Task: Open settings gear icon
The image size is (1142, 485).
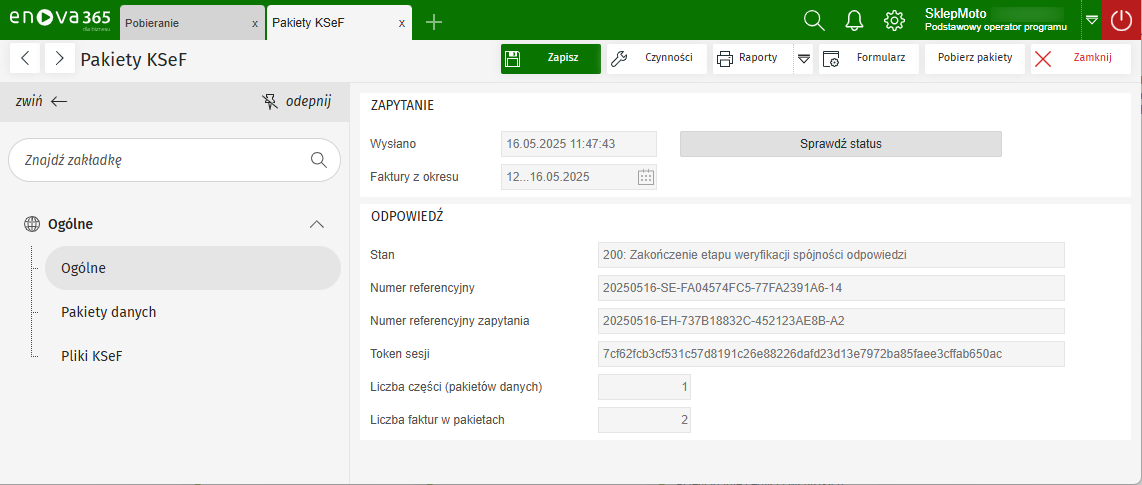Action: pos(894,21)
